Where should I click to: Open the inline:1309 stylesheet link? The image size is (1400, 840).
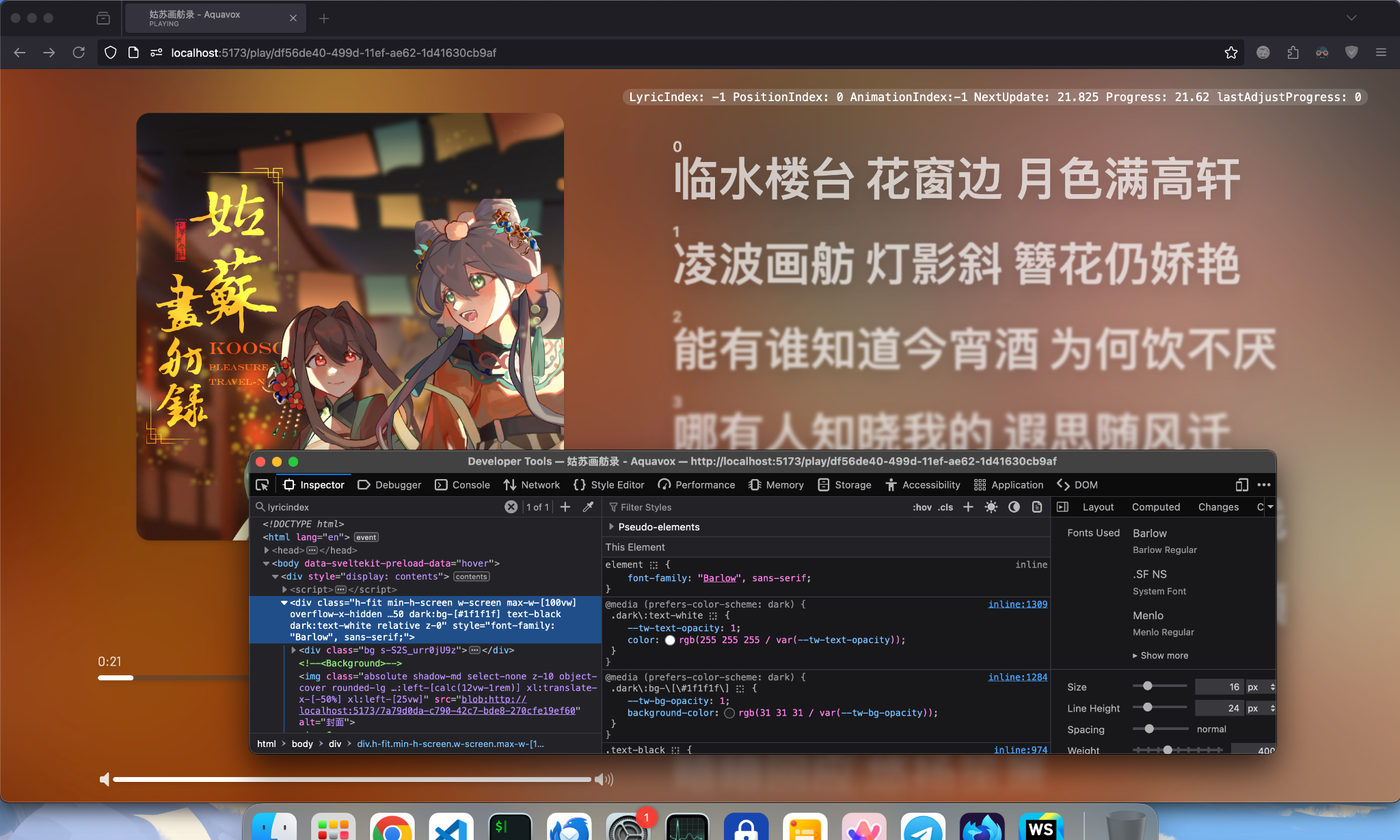click(1018, 604)
